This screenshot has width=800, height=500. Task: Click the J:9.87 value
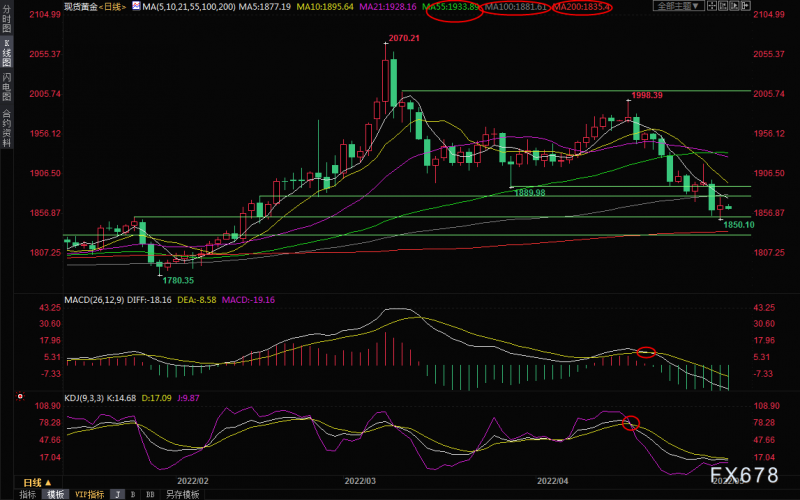point(188,397)
